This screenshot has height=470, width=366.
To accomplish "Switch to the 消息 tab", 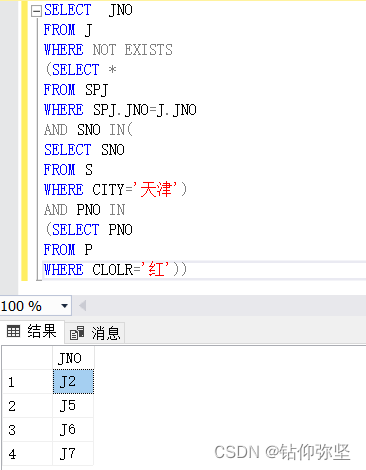I will click(x=95, y=333).
